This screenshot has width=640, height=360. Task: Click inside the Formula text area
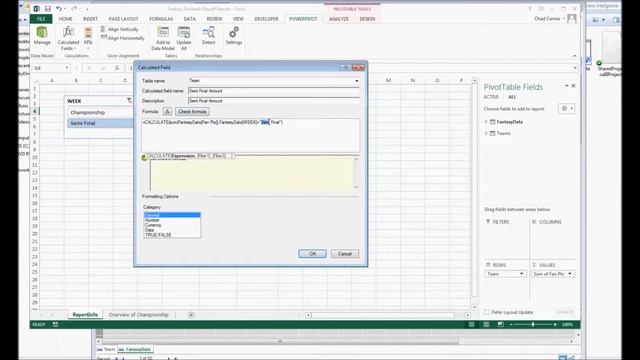tap(251, 136)
